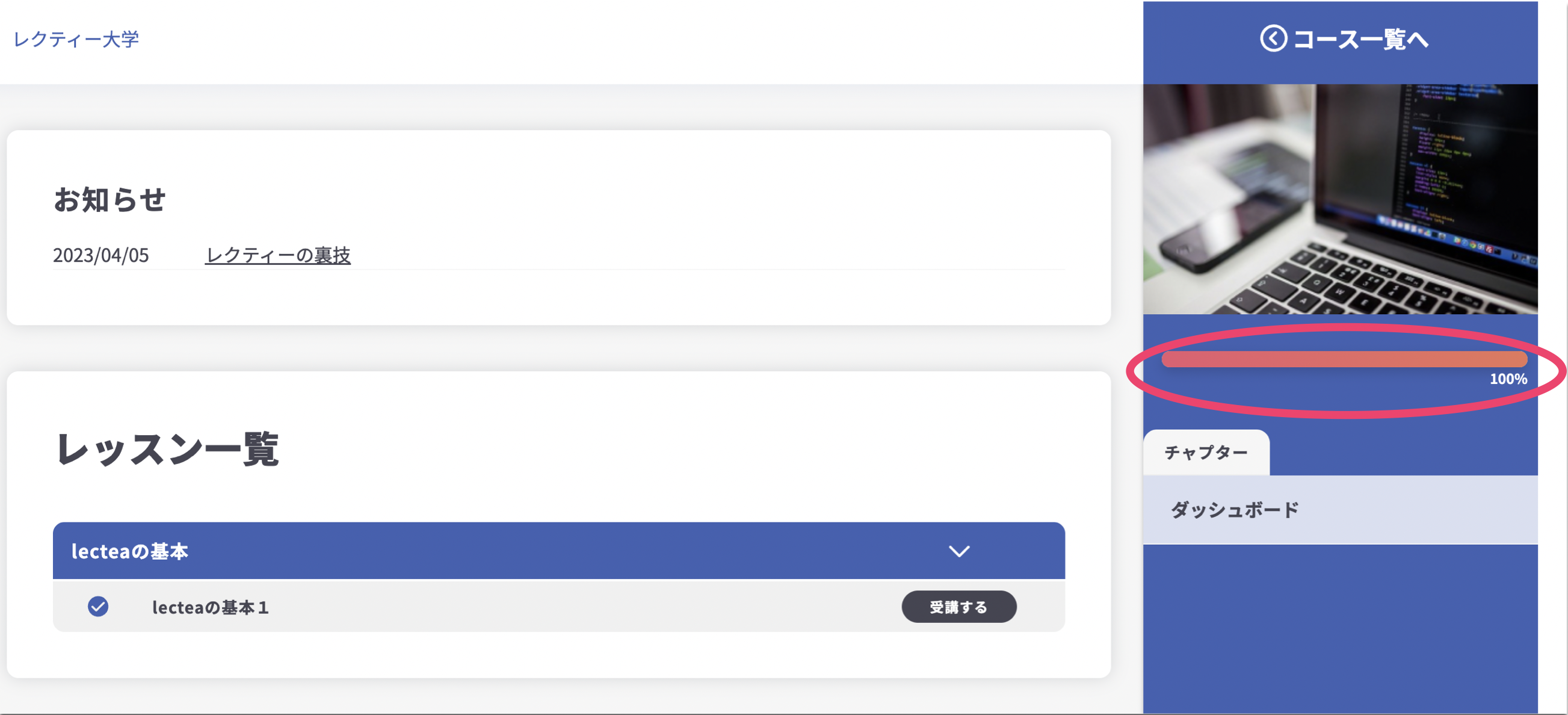The height and width of the screenshot is (715, 1568).
Task: Click the laptop course thumbnail image
Action: click(1340, 199)
